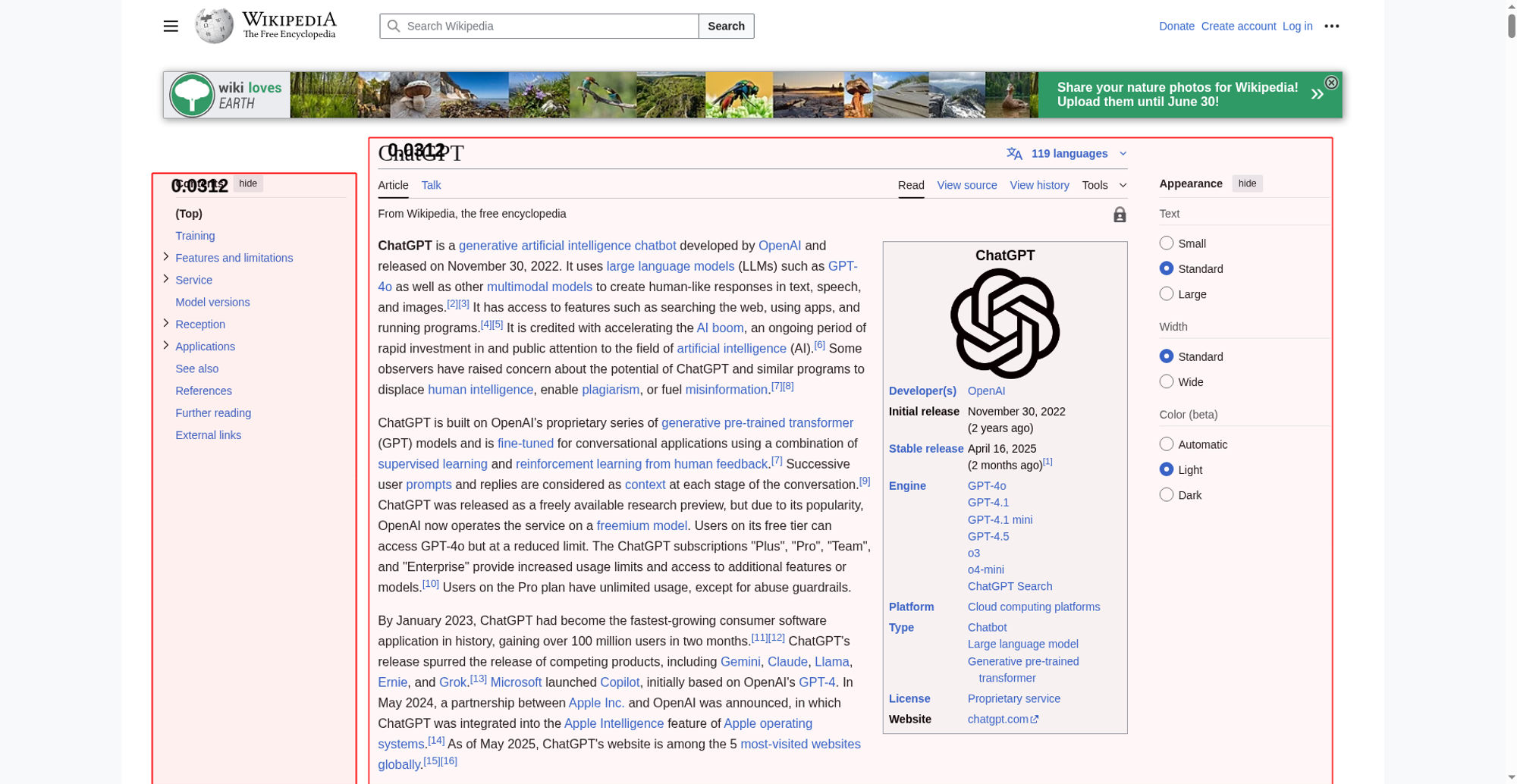Expand Features and limitations section

tap(166, 257)
